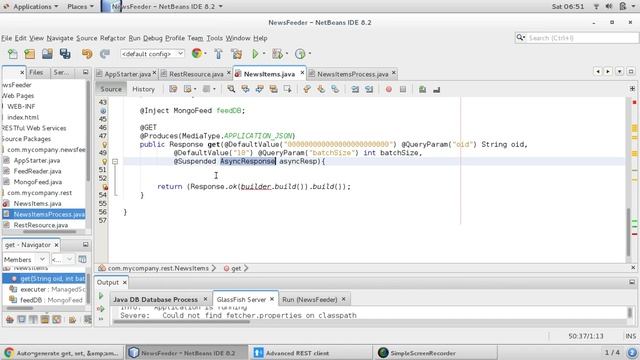Click the Start Macro Recording red icon
This screenshot has width=640, height=360.
click(x=389, y=89)
